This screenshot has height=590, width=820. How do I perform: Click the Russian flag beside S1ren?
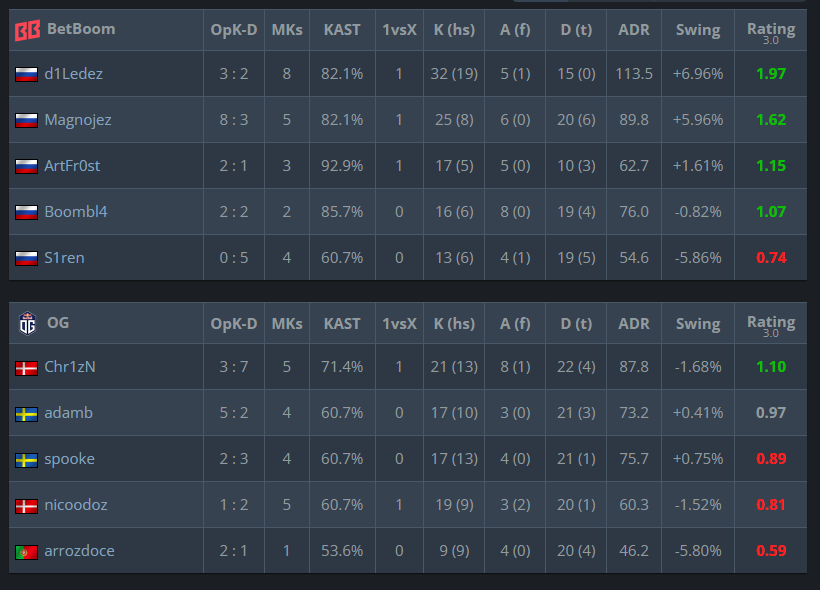tap(26, 258)
